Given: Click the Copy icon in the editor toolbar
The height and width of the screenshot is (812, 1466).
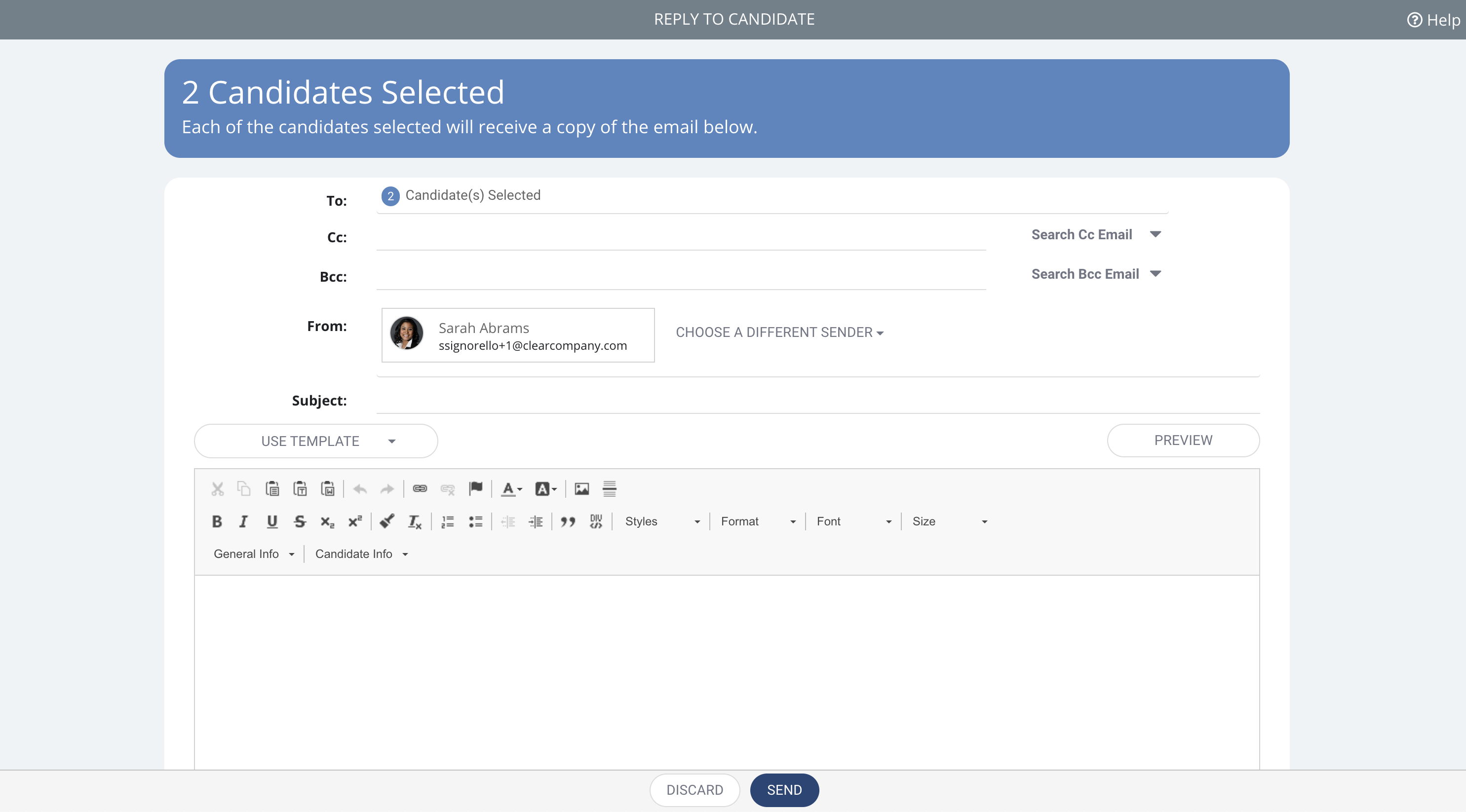Looking at the screenshot, I should pyautogui.click(x=244, y=489).
